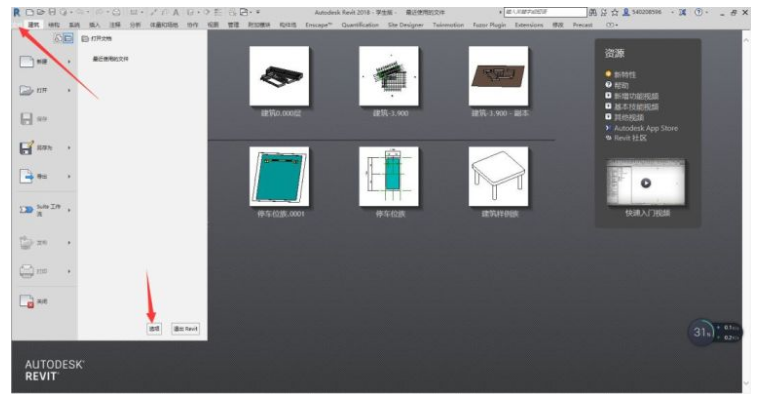
Task: Click the Help question mark icon
Action: click(698, 12)
